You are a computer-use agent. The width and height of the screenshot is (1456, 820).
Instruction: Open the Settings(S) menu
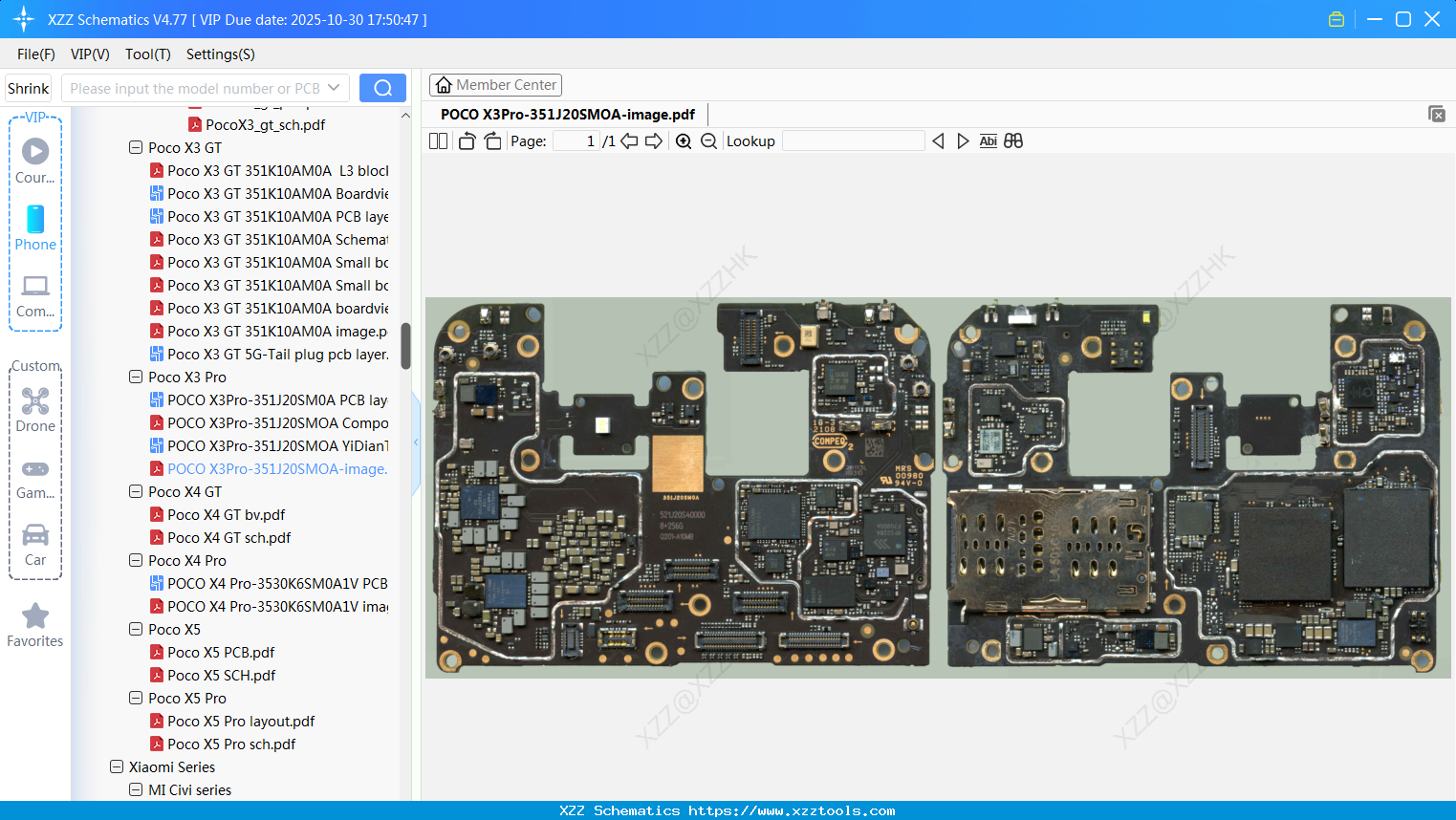pyautogui.click(x=220, y=54)
